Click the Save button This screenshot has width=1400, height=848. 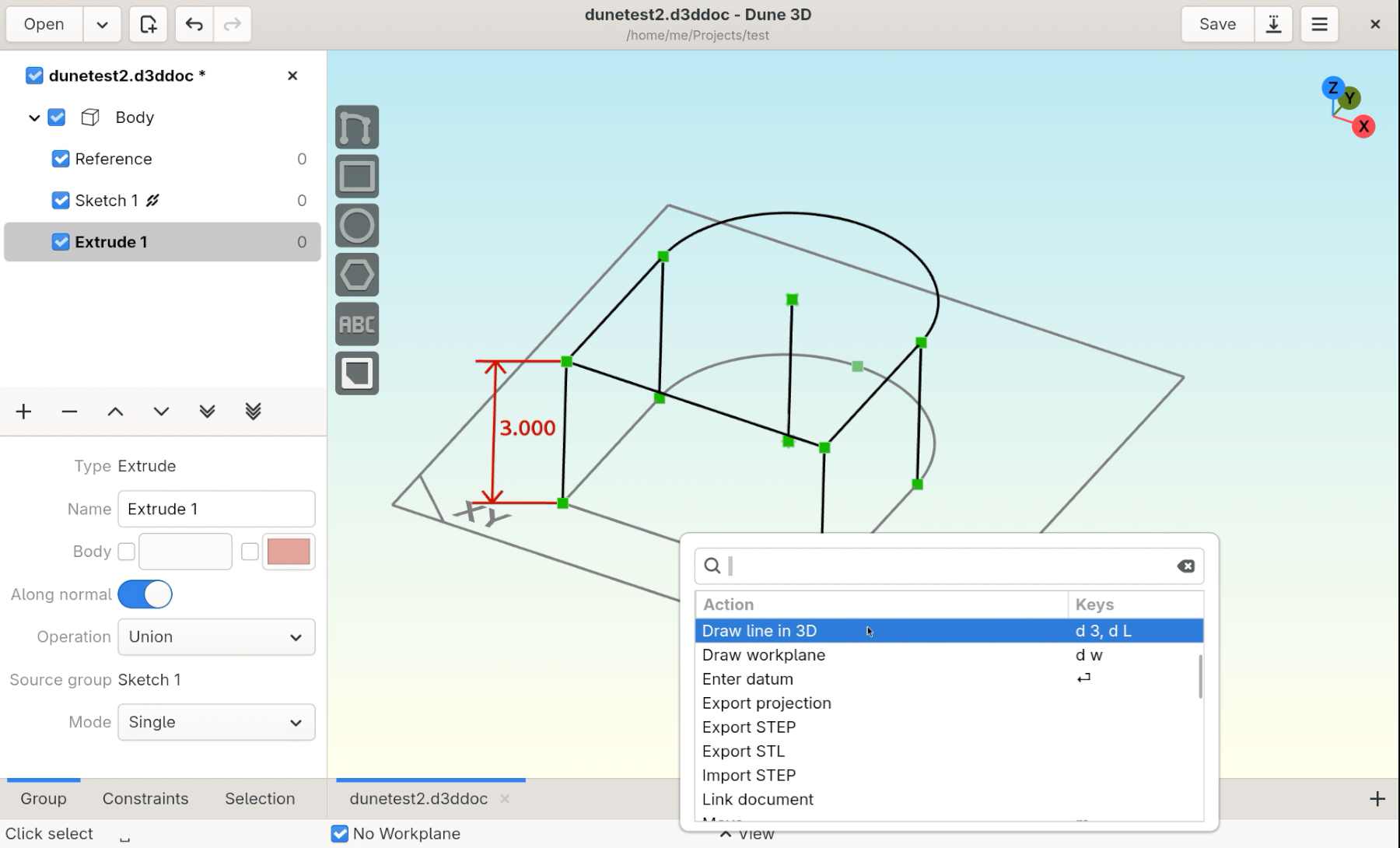1217,24
